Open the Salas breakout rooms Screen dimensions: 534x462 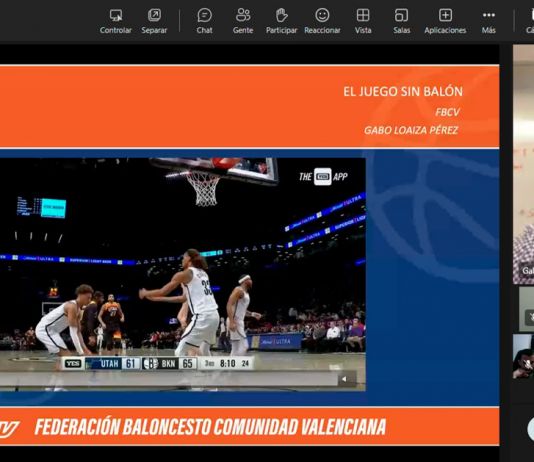tap(402, 21)
